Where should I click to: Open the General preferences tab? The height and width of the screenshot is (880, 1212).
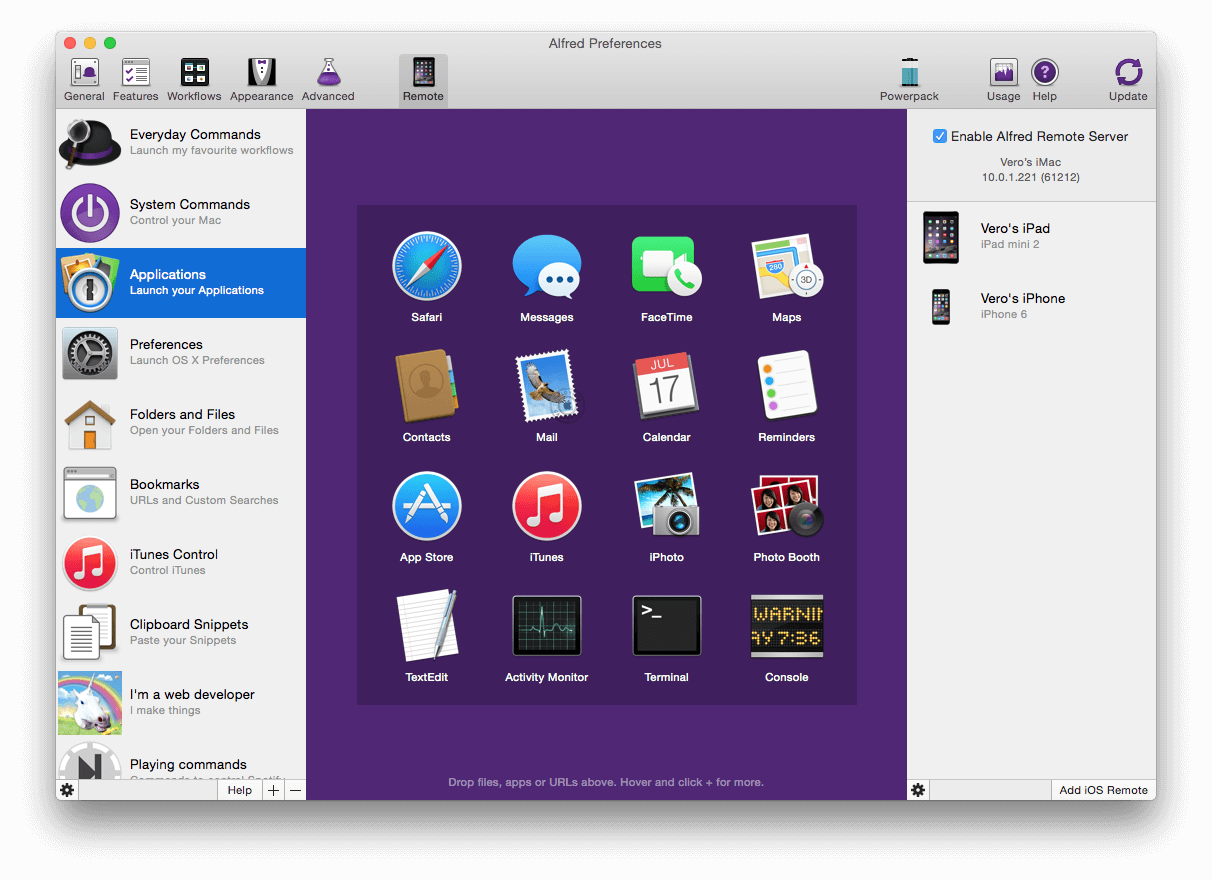pyautogui.click(x=84, y=78)
